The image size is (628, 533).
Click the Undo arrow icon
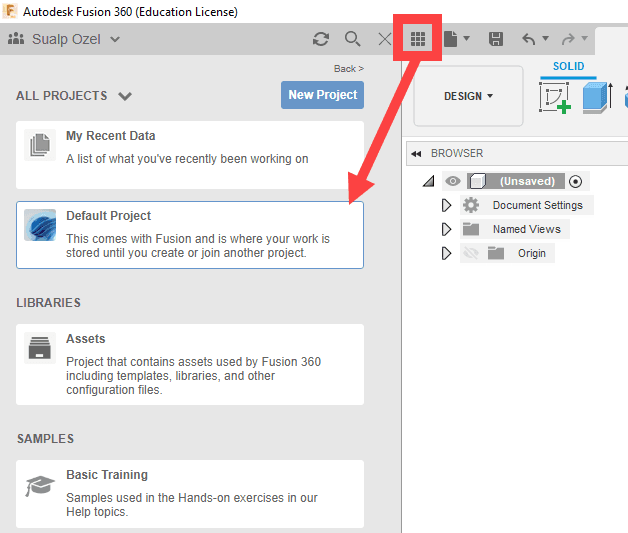529,39
